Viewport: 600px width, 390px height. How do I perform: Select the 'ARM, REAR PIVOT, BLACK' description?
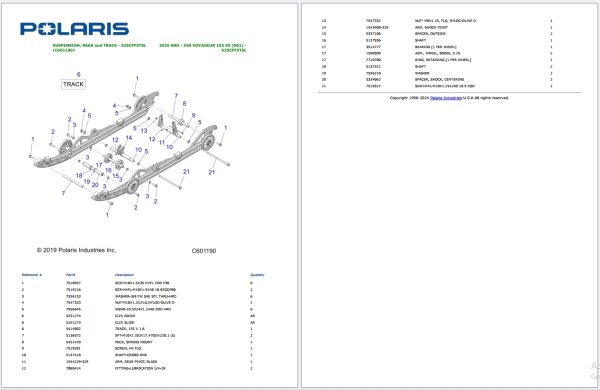pos(136,362)
